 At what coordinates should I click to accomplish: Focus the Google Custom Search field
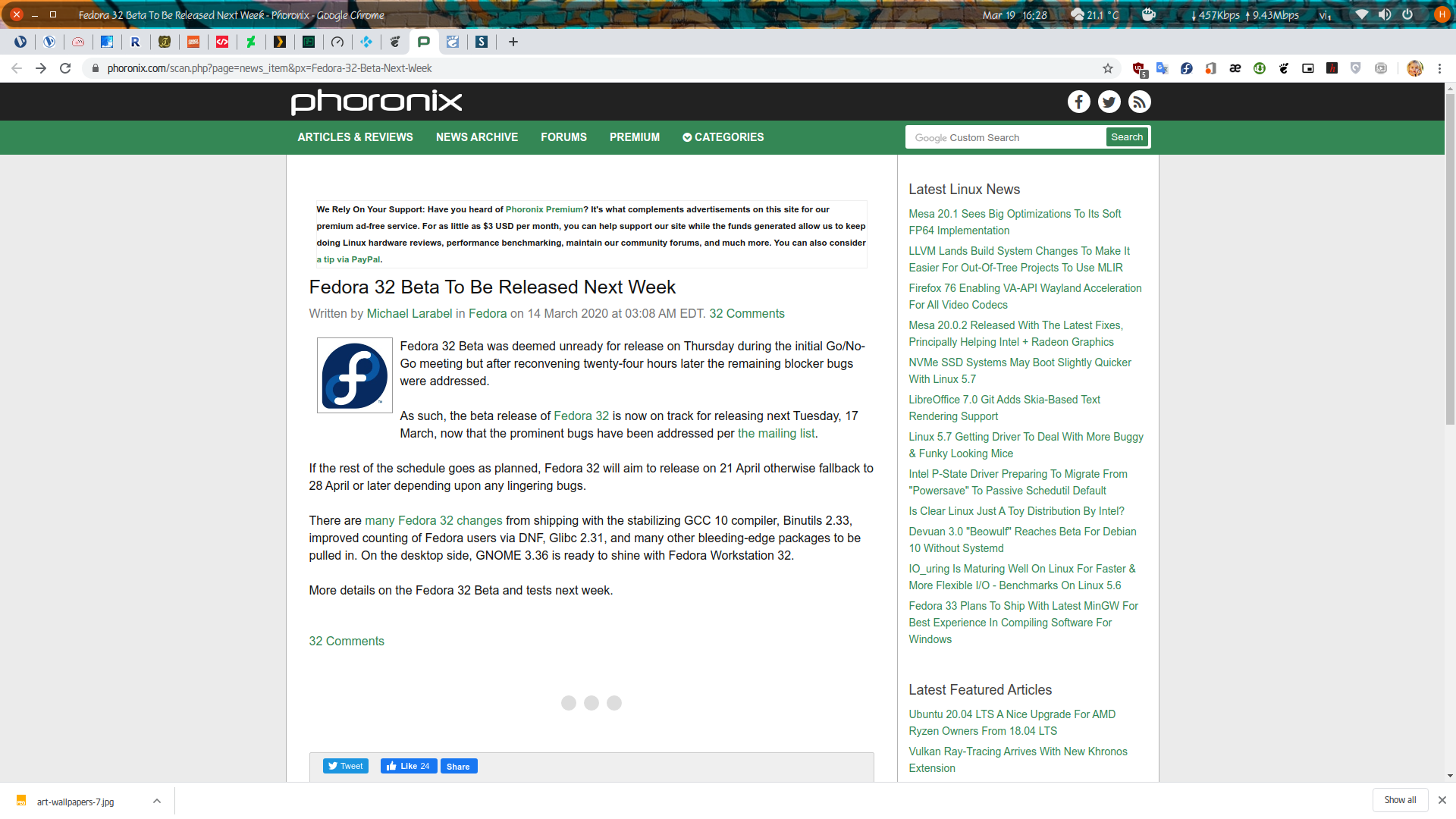coord(1006,137)
